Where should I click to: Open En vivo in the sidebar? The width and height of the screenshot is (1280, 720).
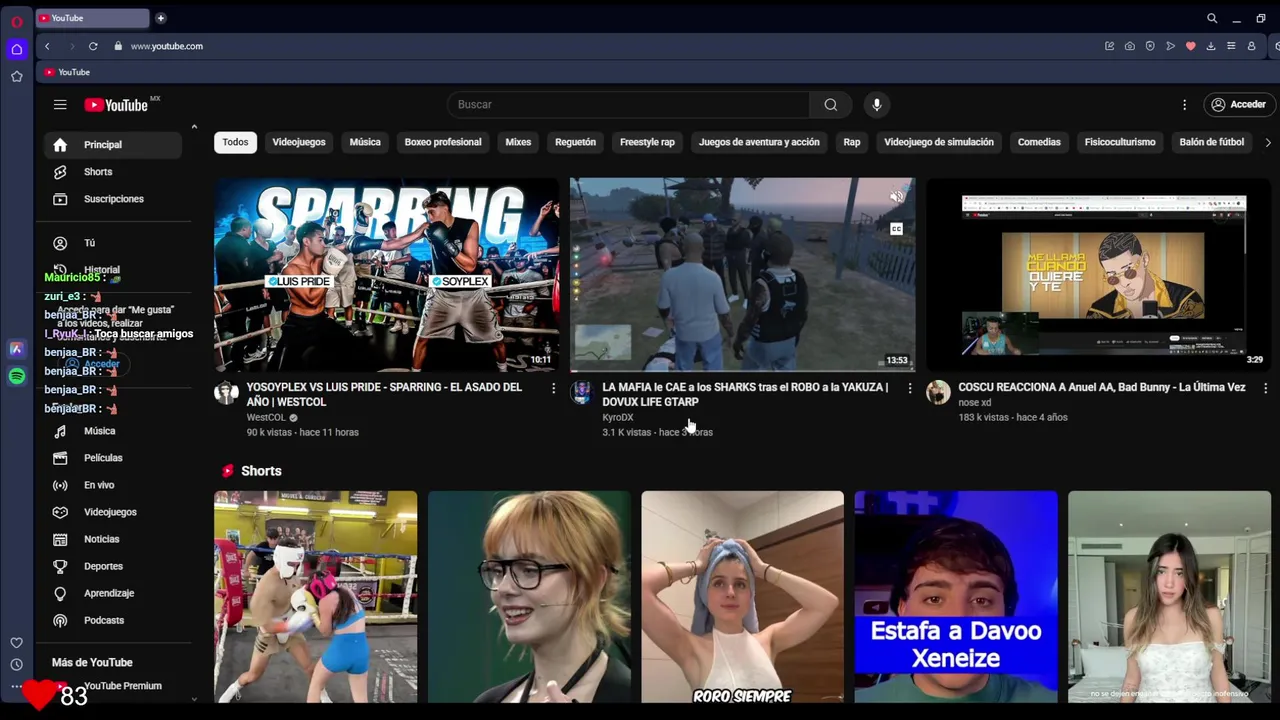click(113, 485)
